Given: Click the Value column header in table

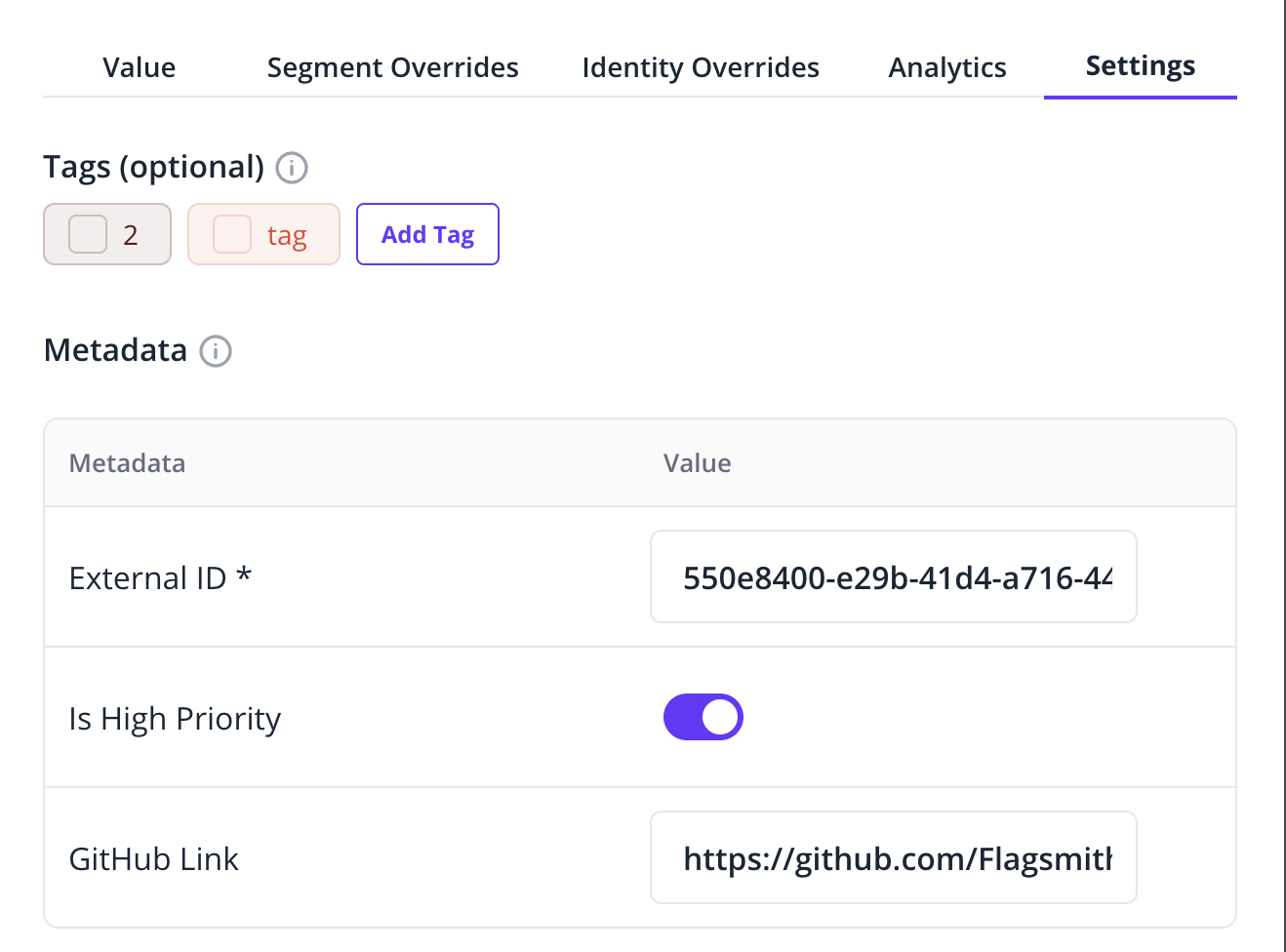Looking at the screenshot, I should pos(697,463).
